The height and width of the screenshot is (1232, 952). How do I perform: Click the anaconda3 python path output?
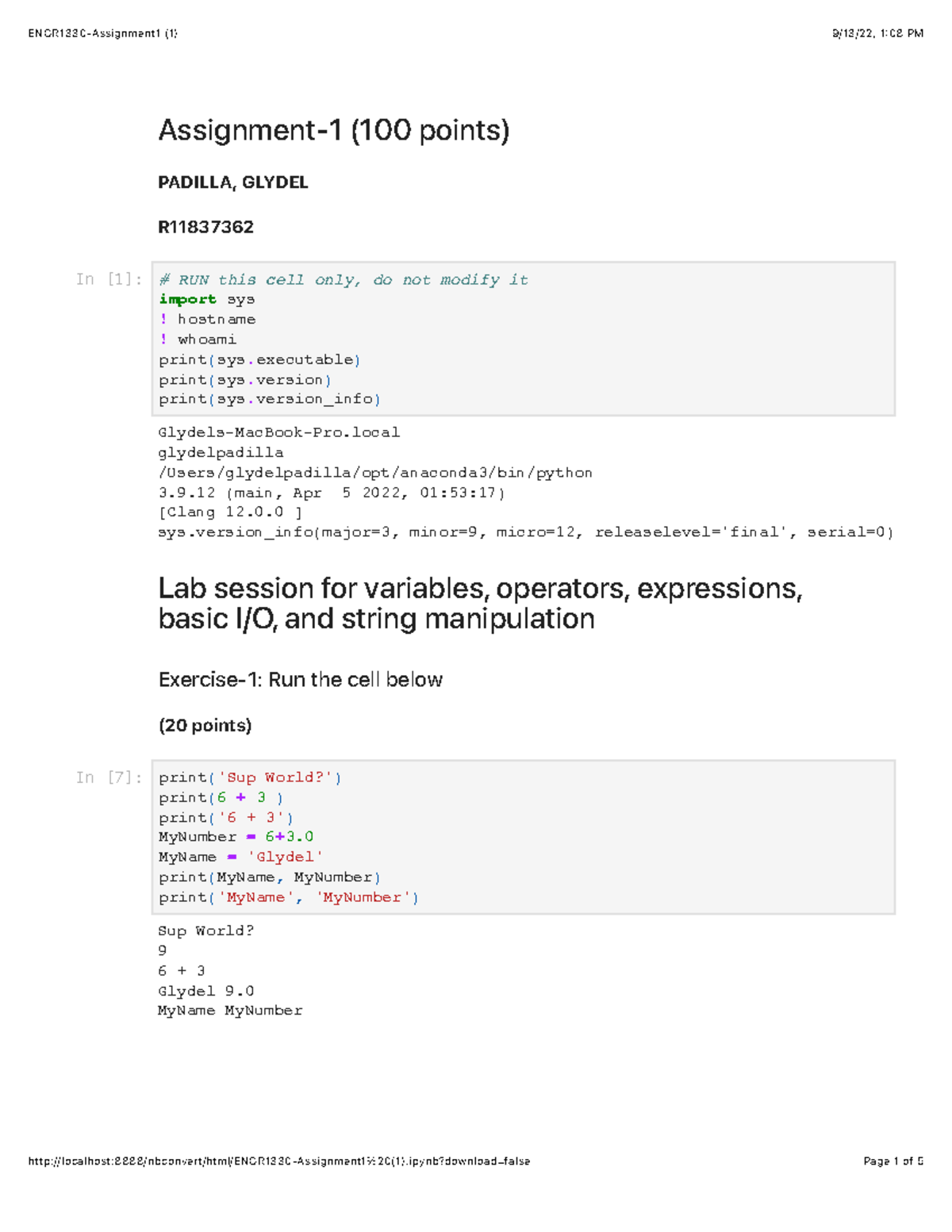(x=374, y=473)
